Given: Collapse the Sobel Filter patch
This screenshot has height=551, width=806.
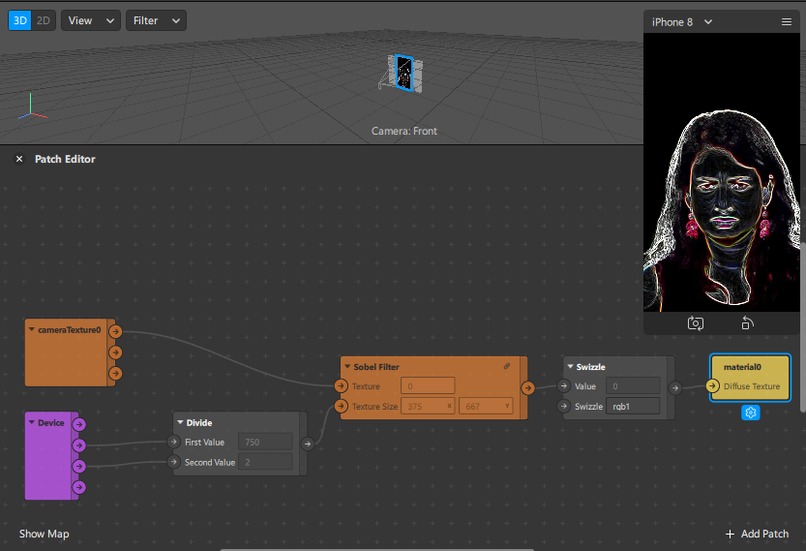Looking at the screenshot, I should 347,366.
